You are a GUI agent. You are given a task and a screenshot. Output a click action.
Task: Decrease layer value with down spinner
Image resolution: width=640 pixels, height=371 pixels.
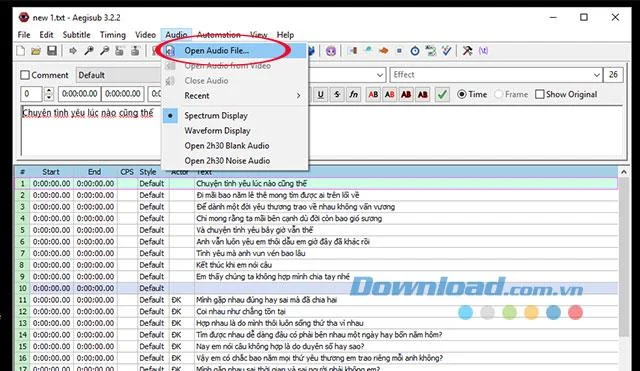(x=49, y=98)
